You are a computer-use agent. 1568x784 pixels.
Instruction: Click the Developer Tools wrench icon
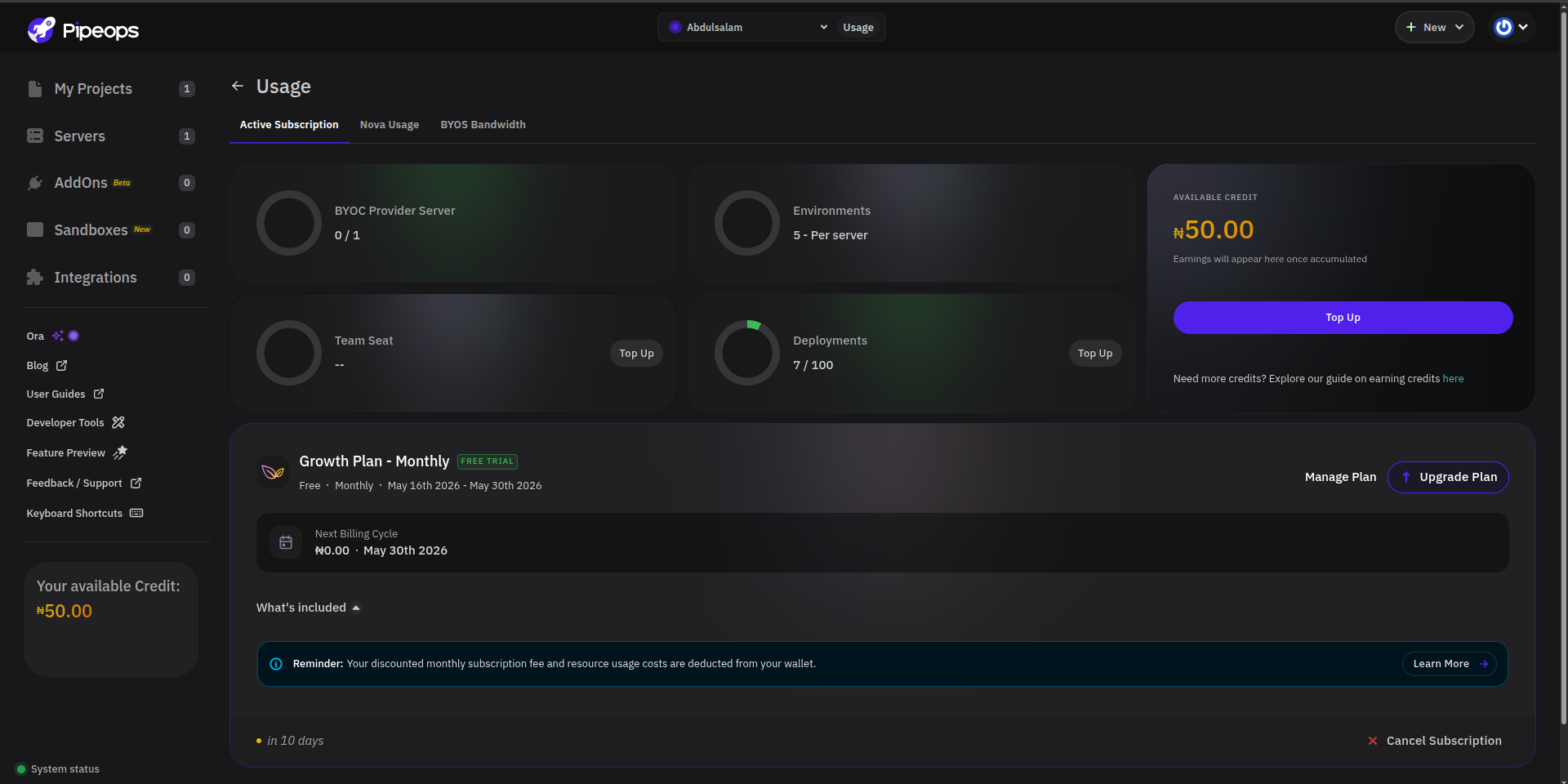[118, 422]
